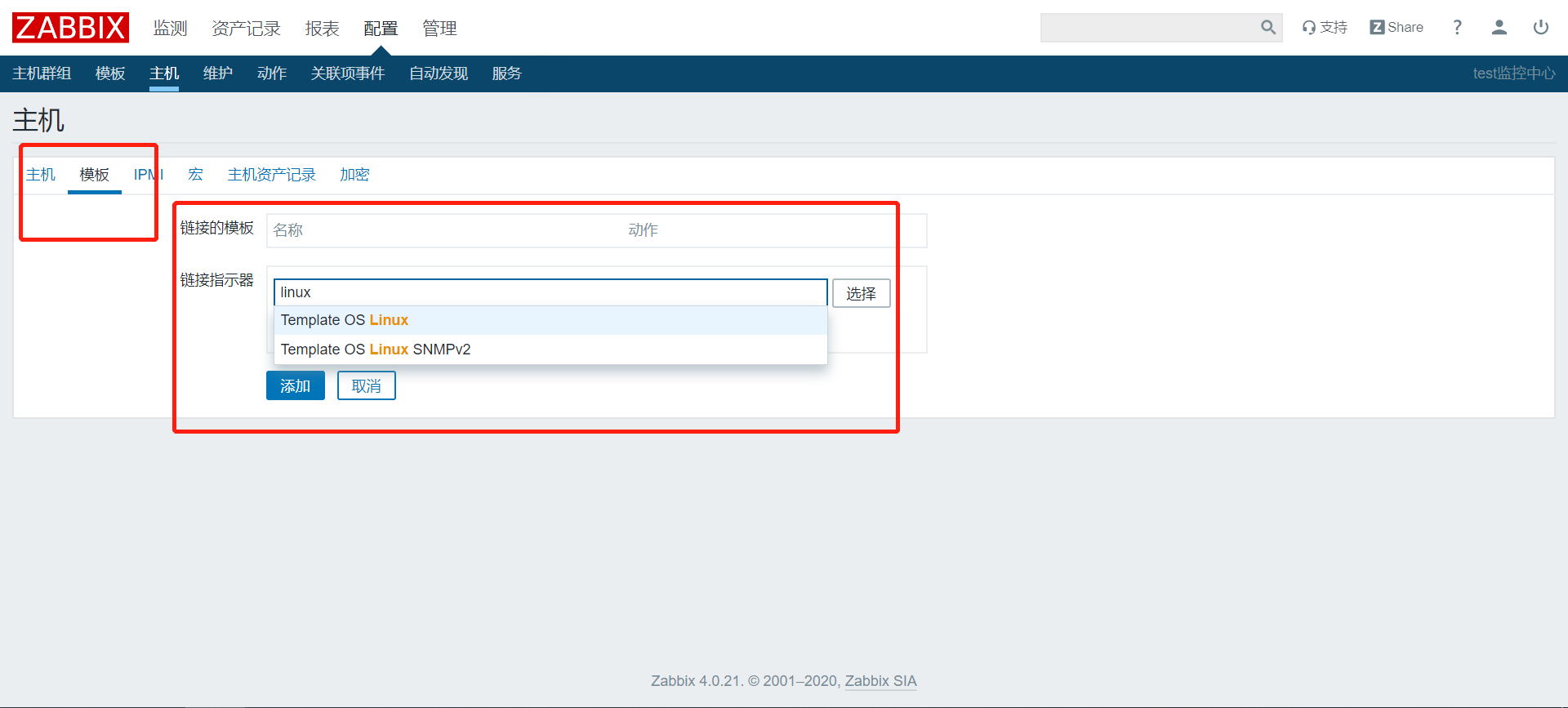Click the ZABBIX logo
This screenshot has height=708, width=1568.
click(70, 28)
